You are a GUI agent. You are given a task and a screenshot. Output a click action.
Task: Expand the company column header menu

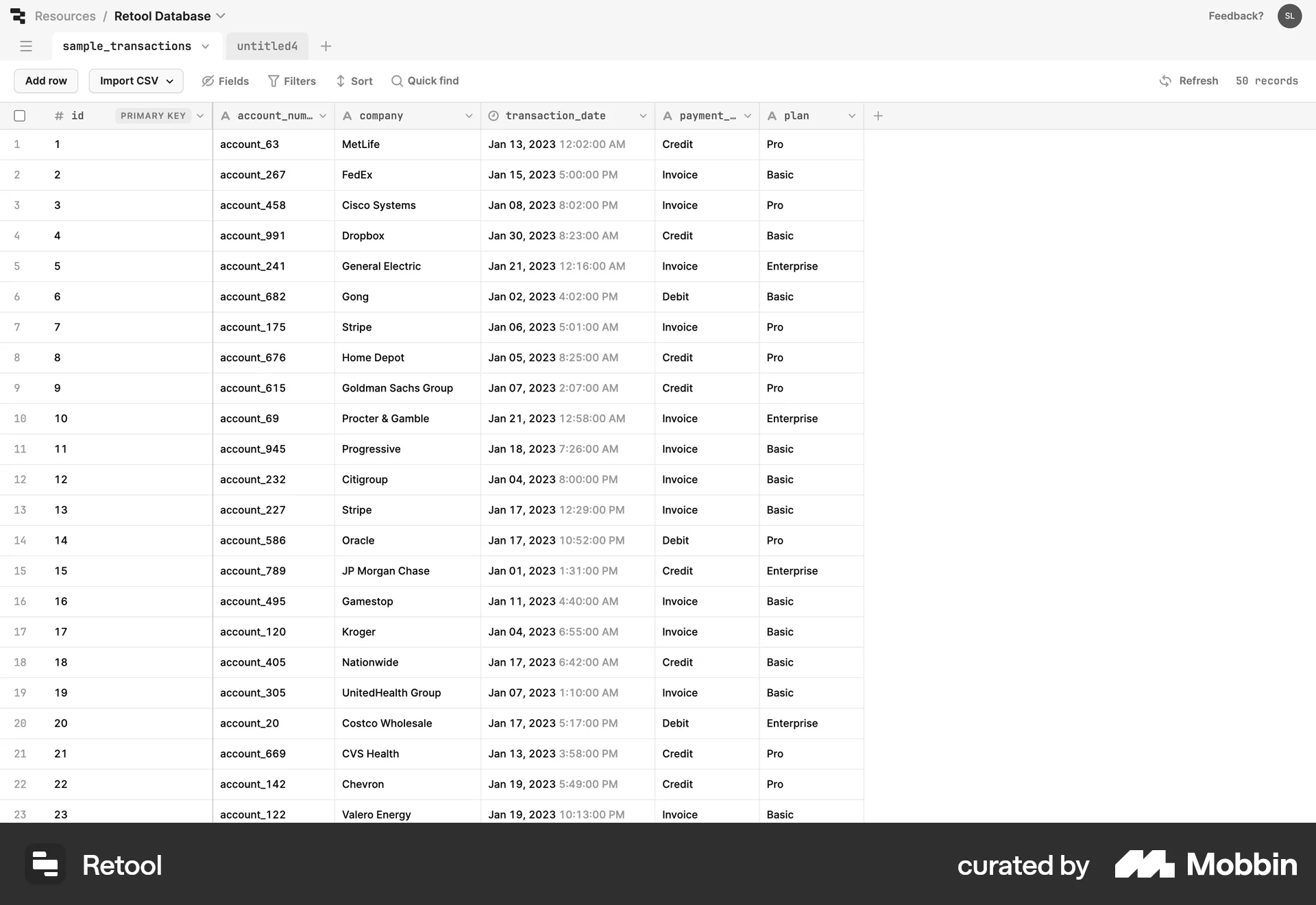point(470,115)
